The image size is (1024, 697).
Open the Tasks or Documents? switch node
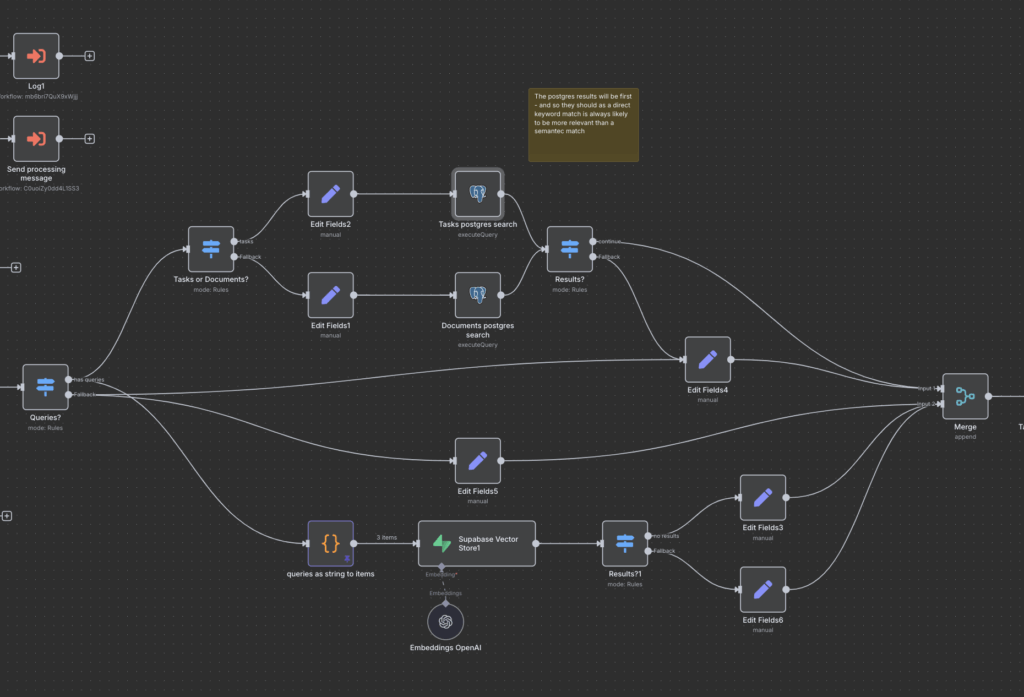click(x=211, y=249)
